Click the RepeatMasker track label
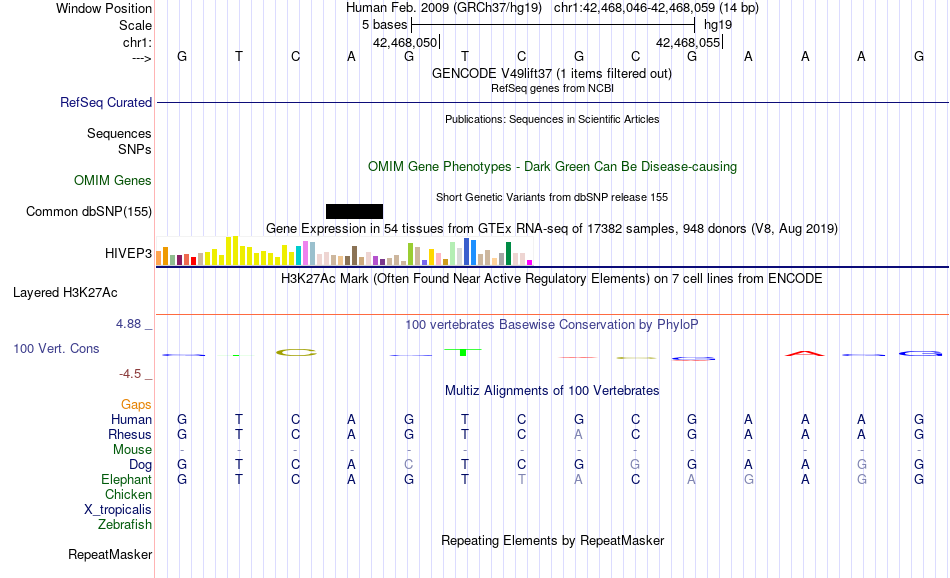This screenshot has height=578, width=950. [110, 554]
